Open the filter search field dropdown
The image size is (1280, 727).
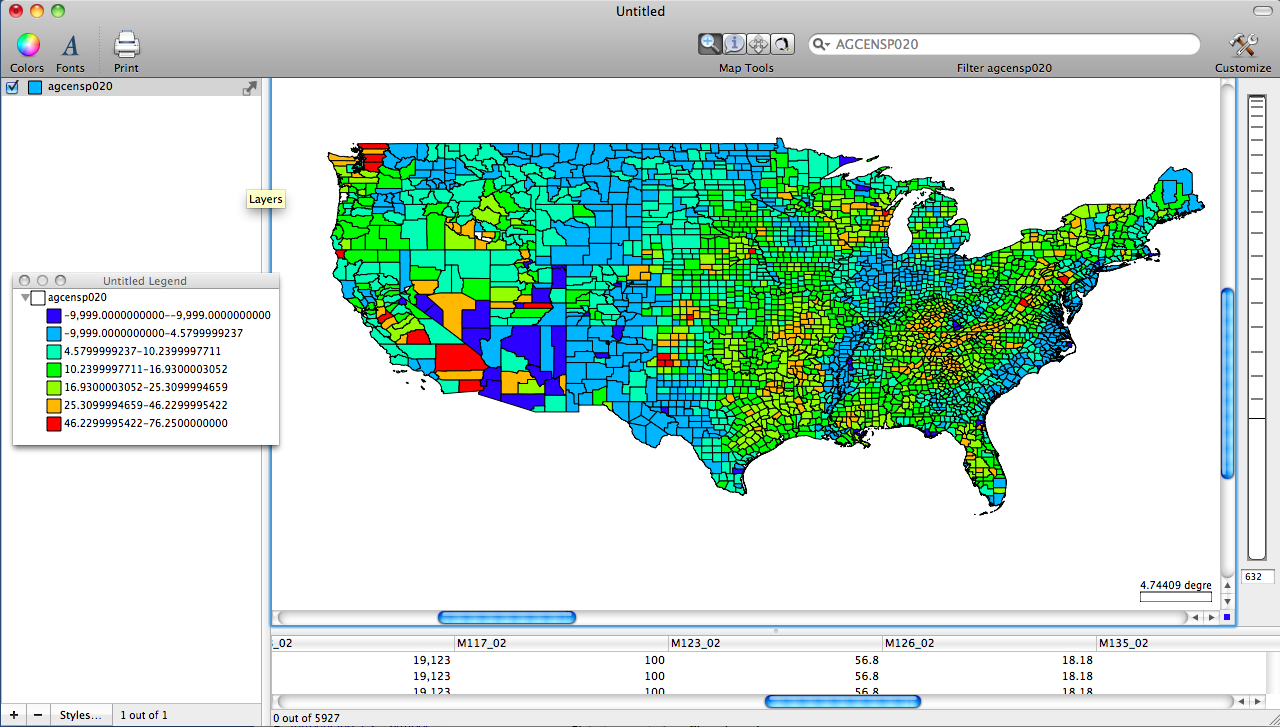[822, 45]
